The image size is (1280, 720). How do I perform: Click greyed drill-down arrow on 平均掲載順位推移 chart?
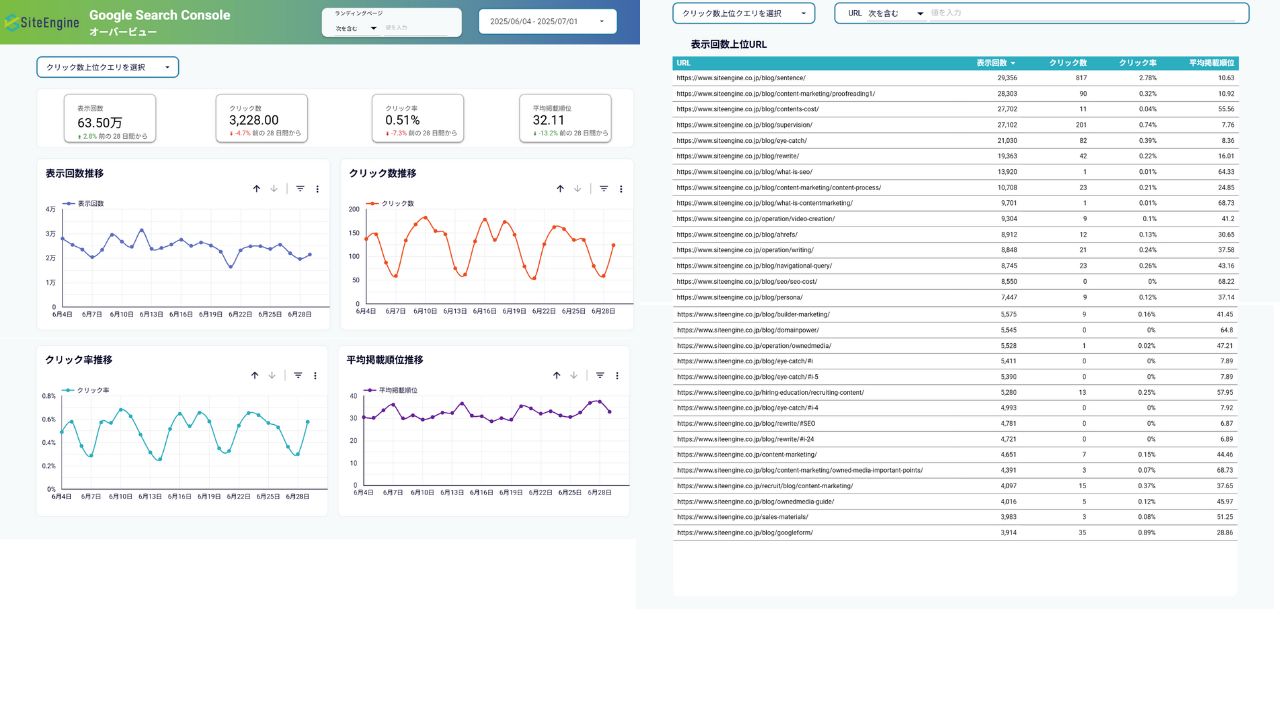(574, 375)
